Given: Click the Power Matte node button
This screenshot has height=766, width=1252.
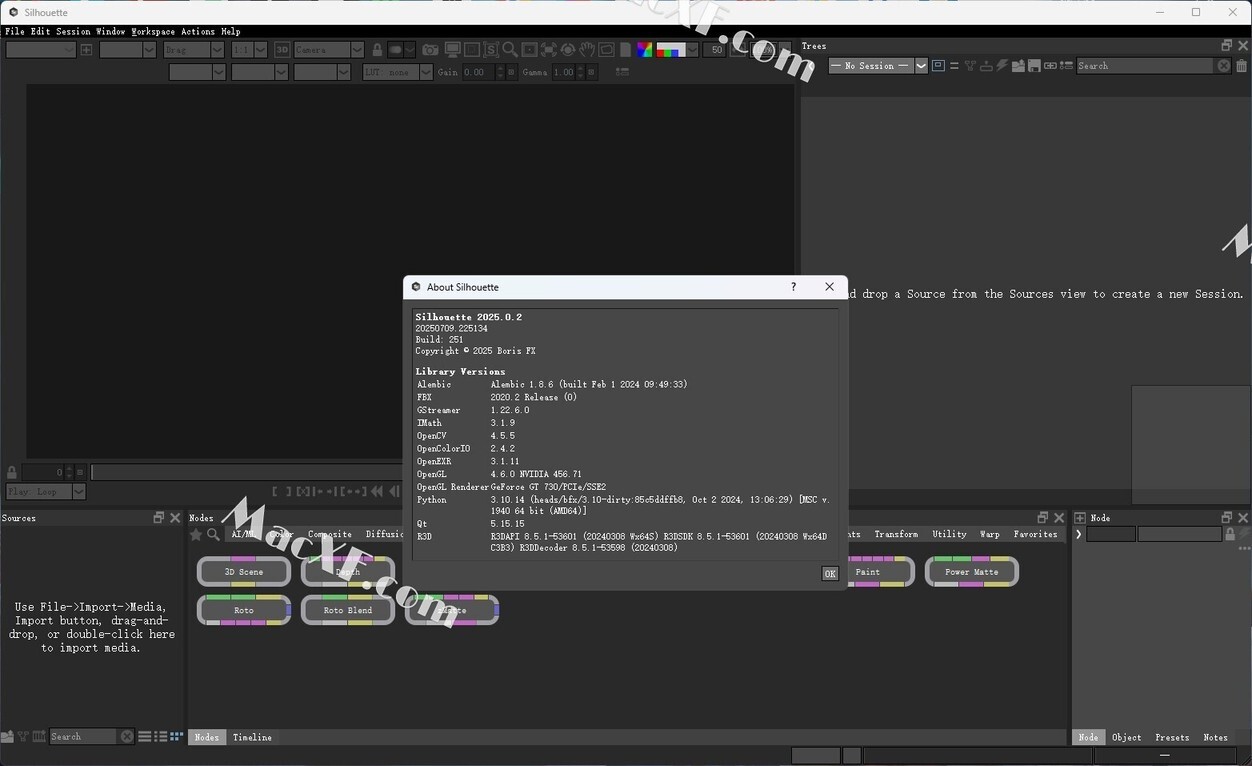Looking at the screenshot, I should [x=972, y=572].
